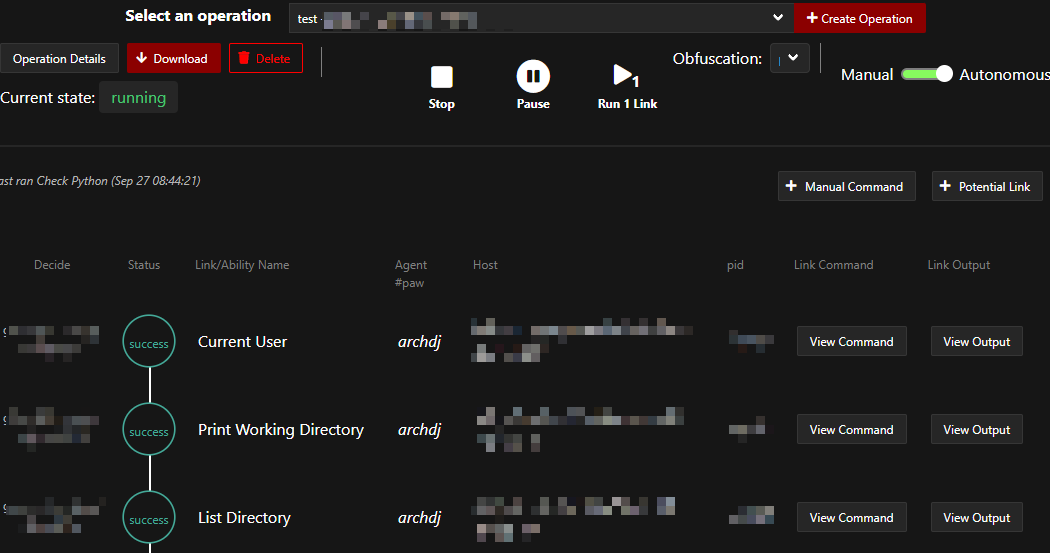1050x553 pixels.
Task: Add a Potential Link
Action: pyautogui.click(x=987, y=186)
